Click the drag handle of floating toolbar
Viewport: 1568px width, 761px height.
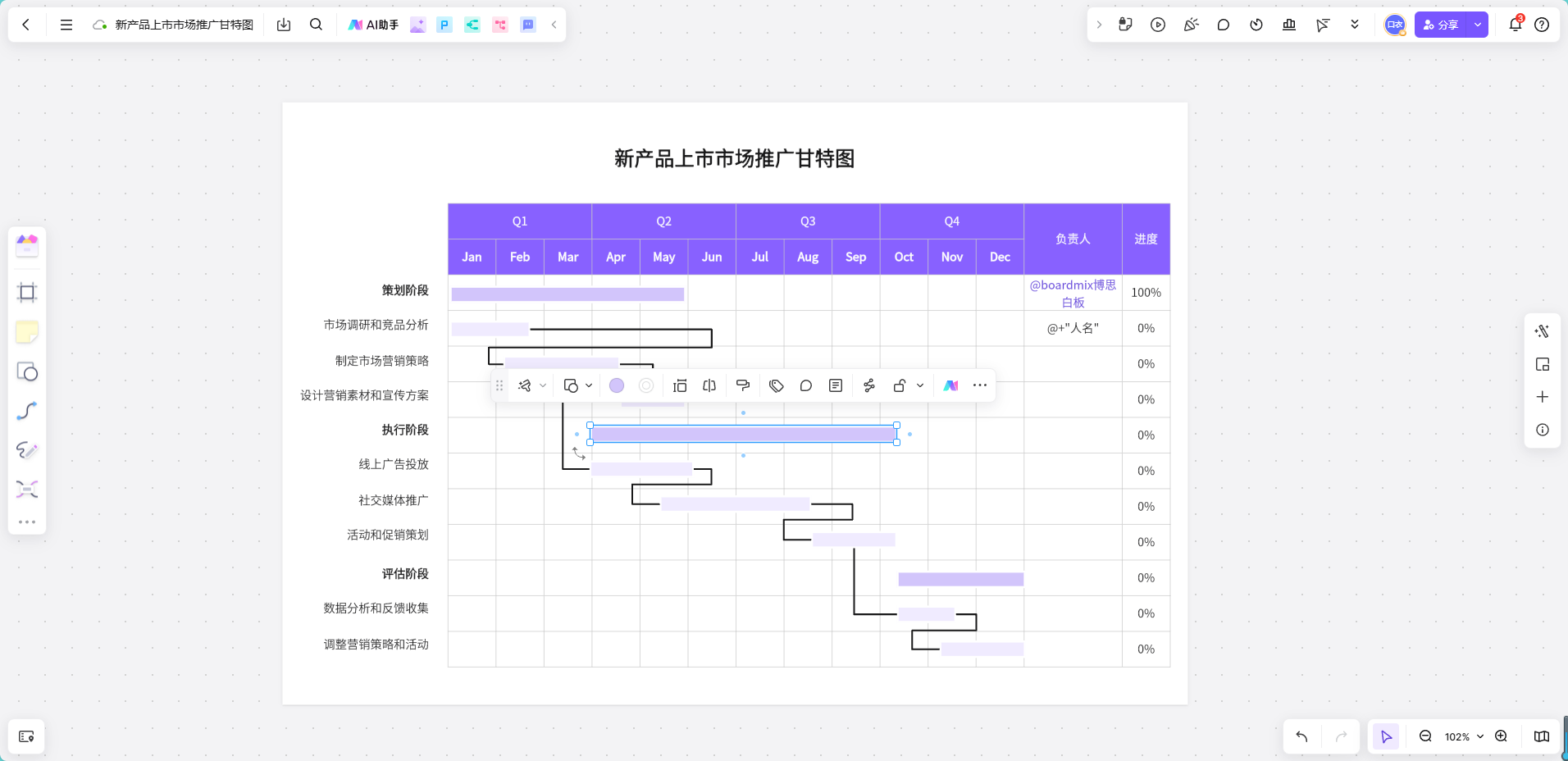click(499, 385)
